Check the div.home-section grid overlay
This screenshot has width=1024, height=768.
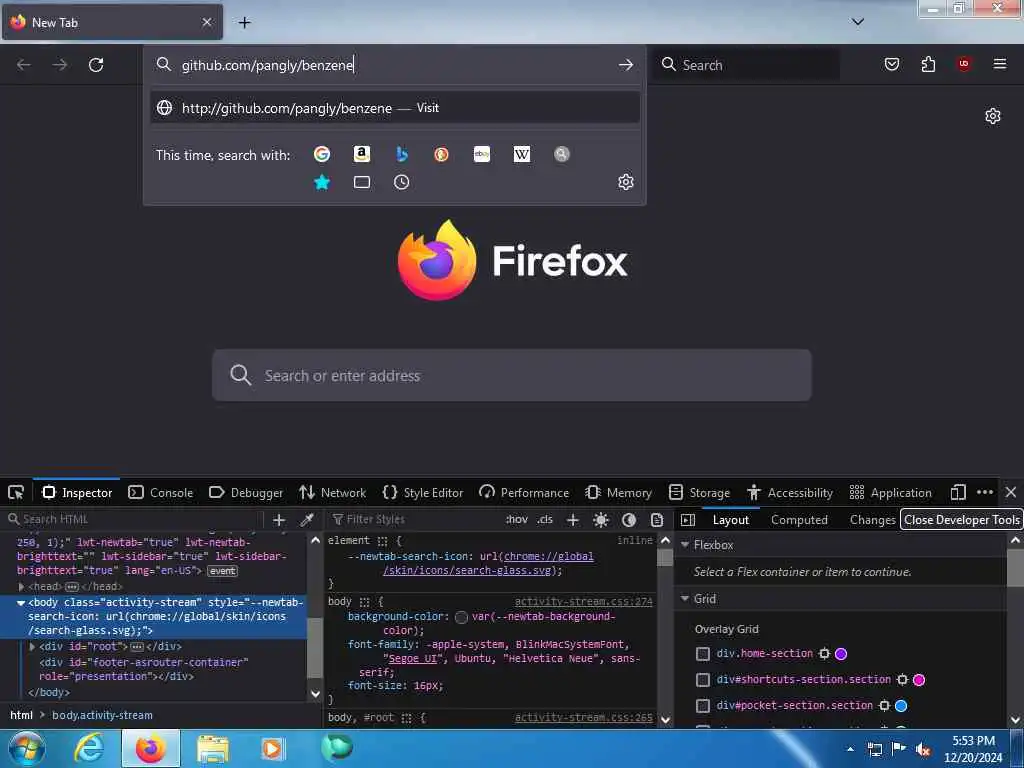(x=703, y=654)
